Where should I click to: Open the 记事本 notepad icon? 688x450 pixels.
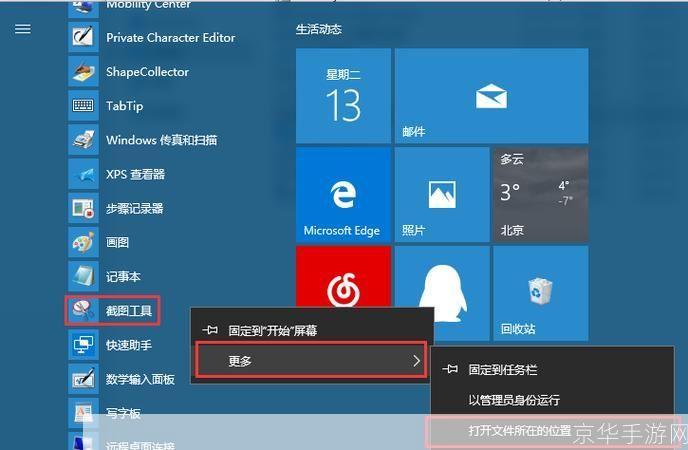click(83, 277)
